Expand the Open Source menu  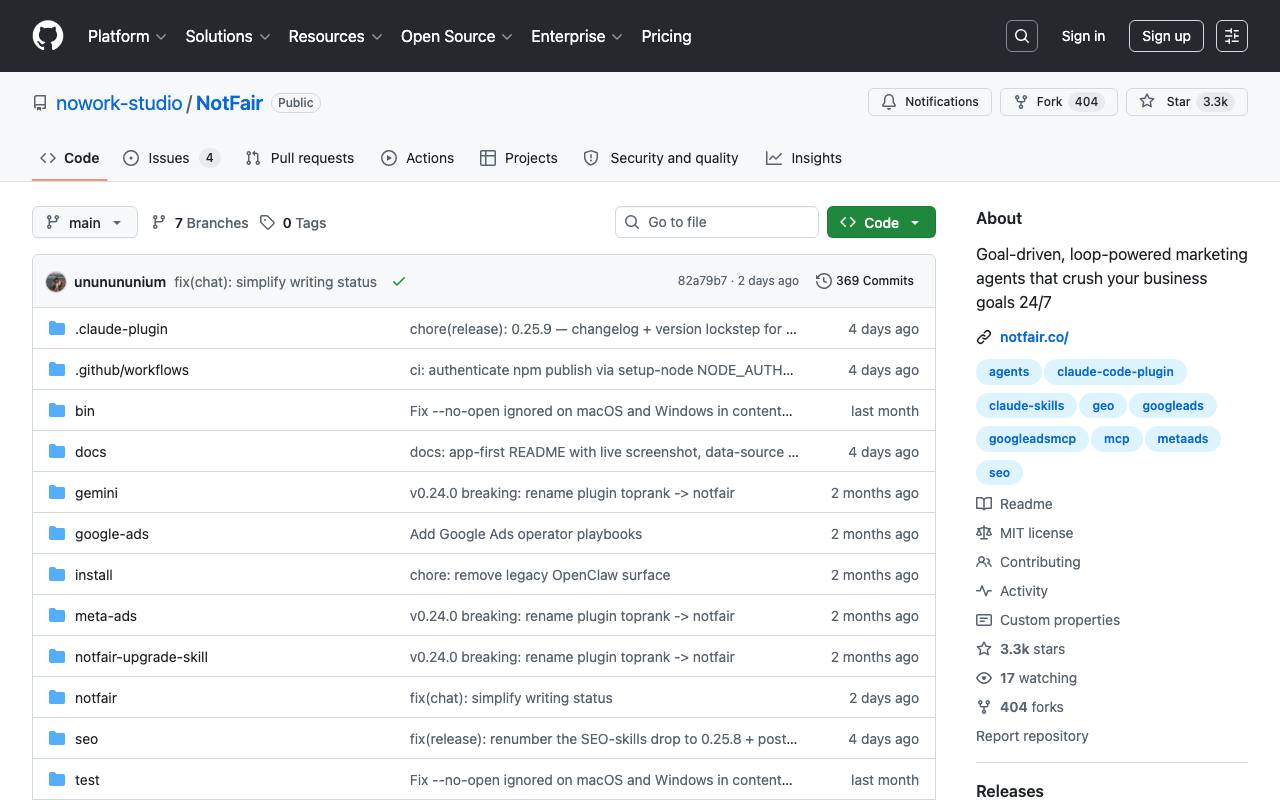(457, 36)
